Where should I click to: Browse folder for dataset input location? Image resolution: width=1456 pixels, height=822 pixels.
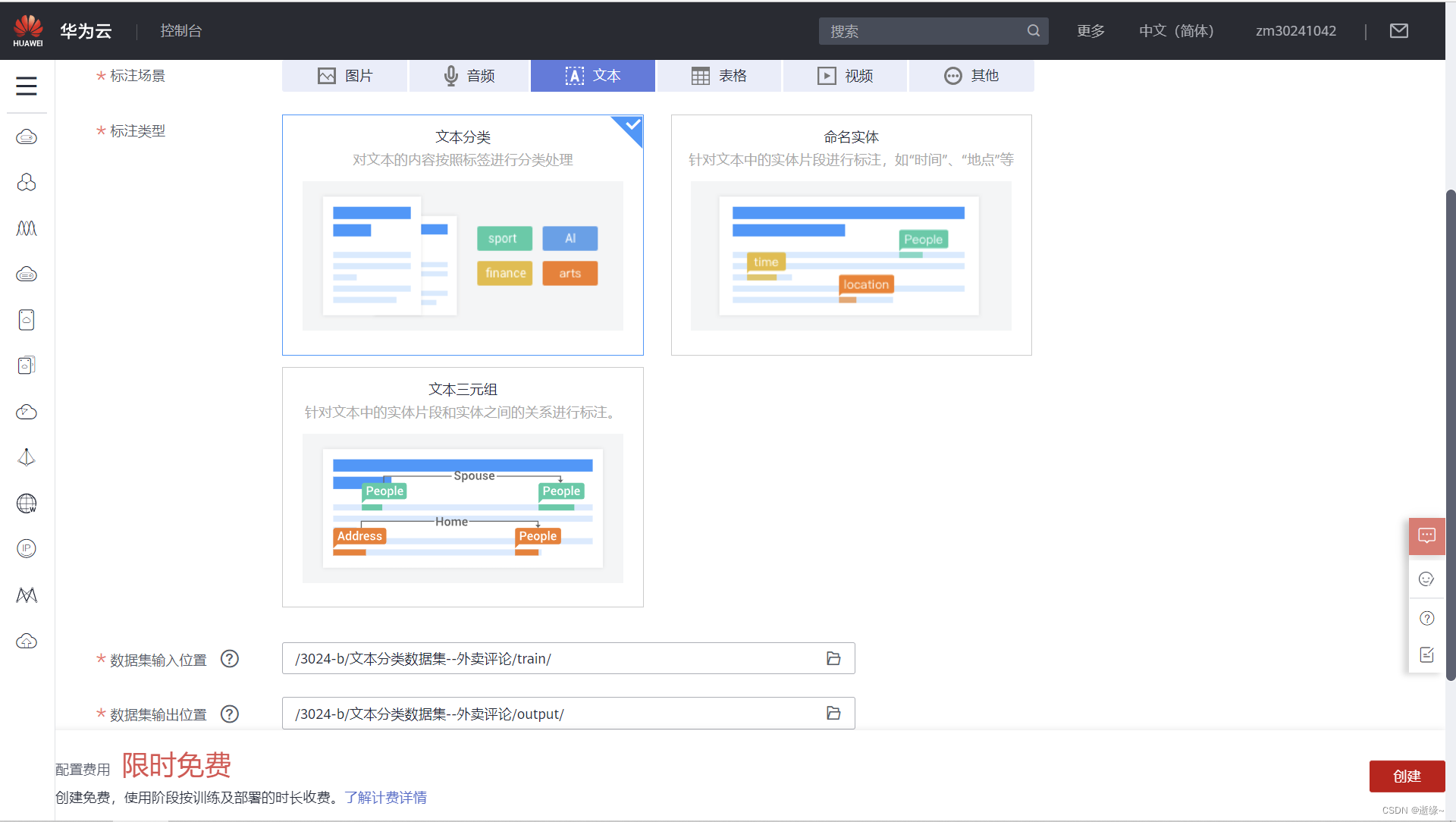point(833,658)
